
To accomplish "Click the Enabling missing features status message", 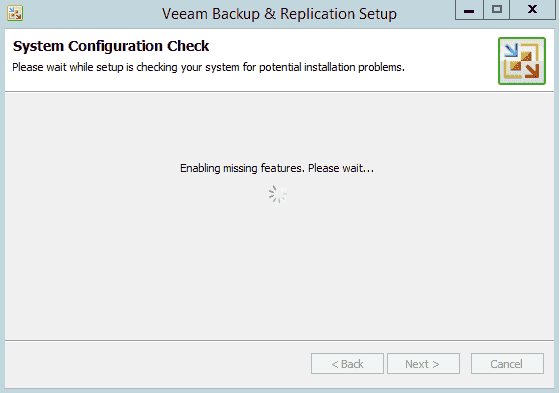I will 277,168.
